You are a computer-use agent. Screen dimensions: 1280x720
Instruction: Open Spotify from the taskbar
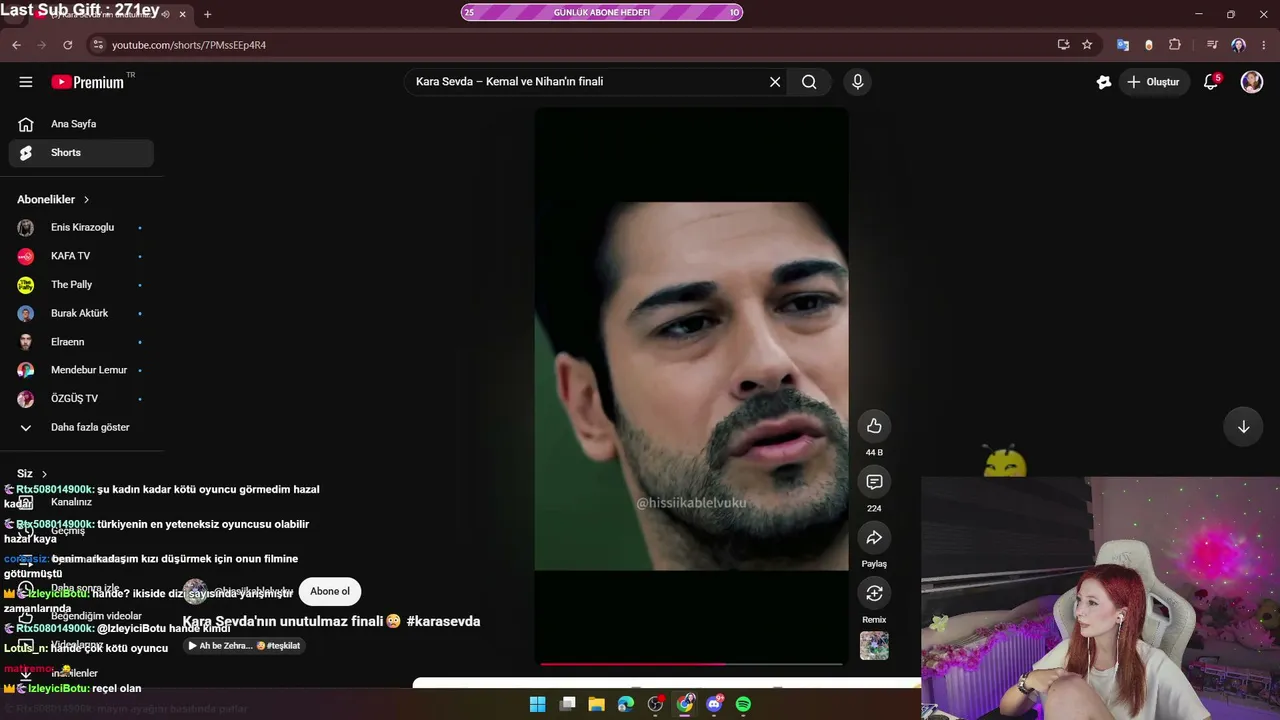click(x=744, y=704)
